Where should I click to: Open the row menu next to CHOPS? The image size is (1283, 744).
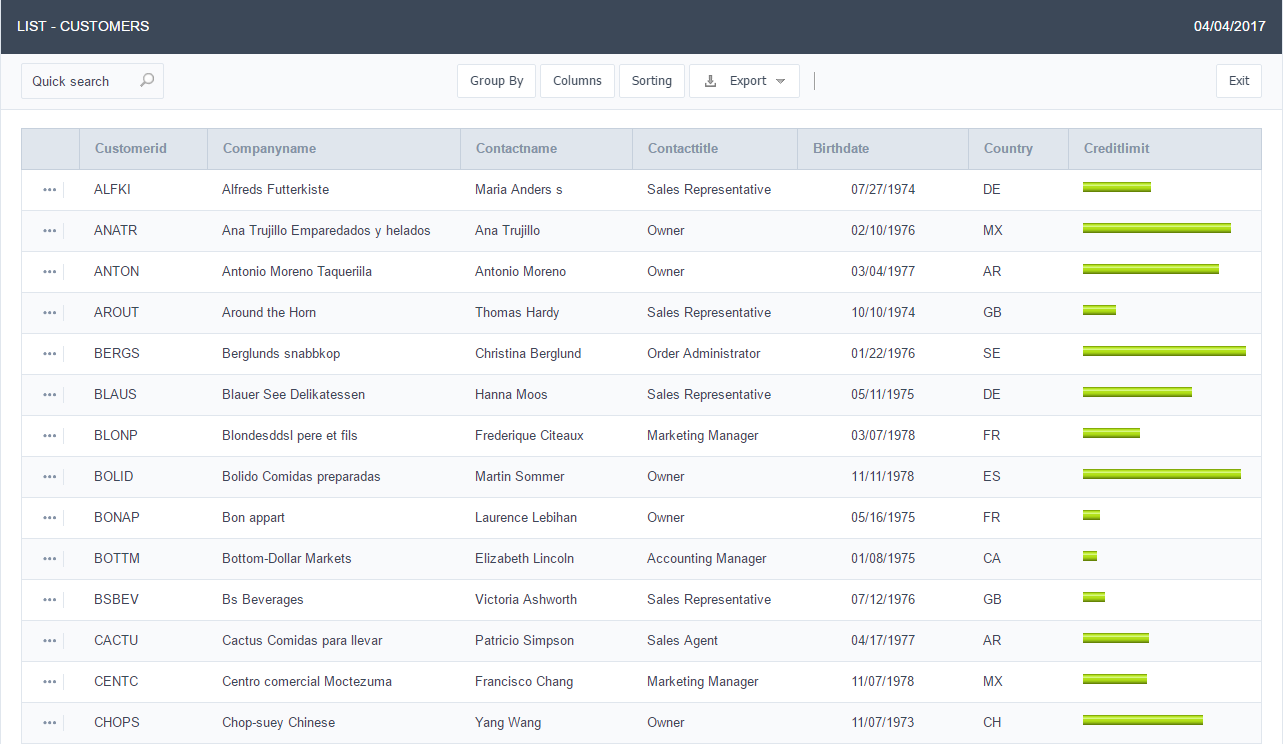click(50, 723)
